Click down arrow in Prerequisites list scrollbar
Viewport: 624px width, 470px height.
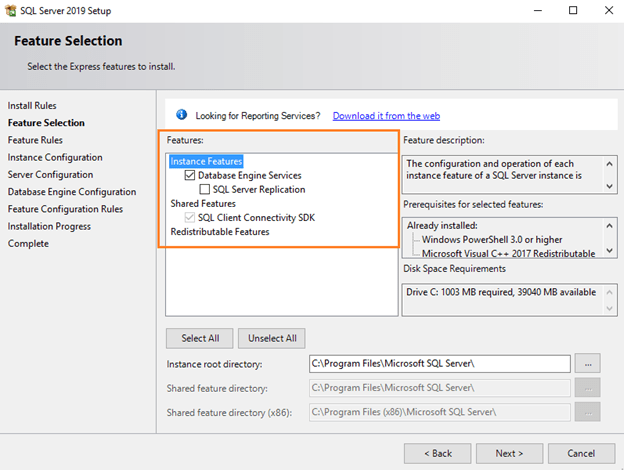click(x=609, y=250)
